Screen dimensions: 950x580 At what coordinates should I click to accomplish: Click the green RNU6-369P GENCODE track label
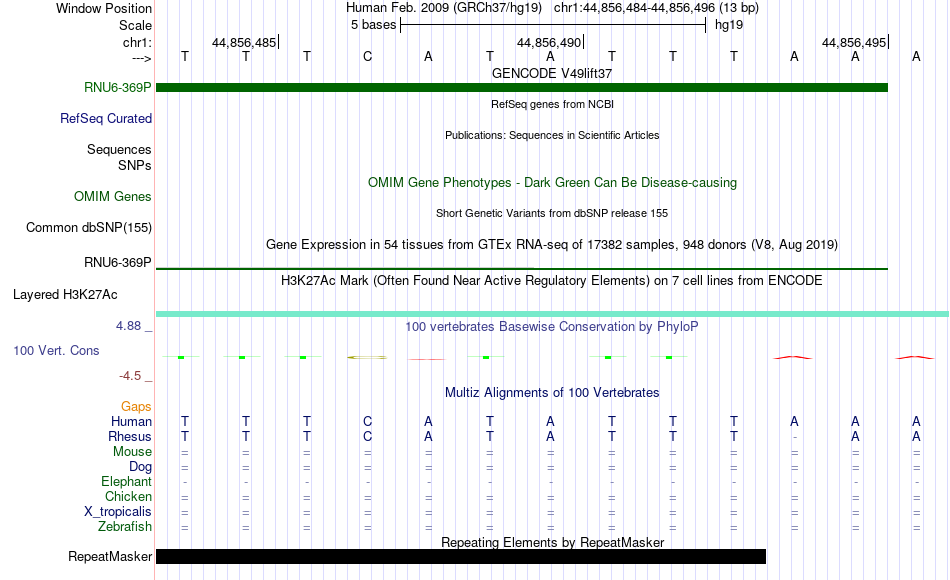tap(118, 87)
